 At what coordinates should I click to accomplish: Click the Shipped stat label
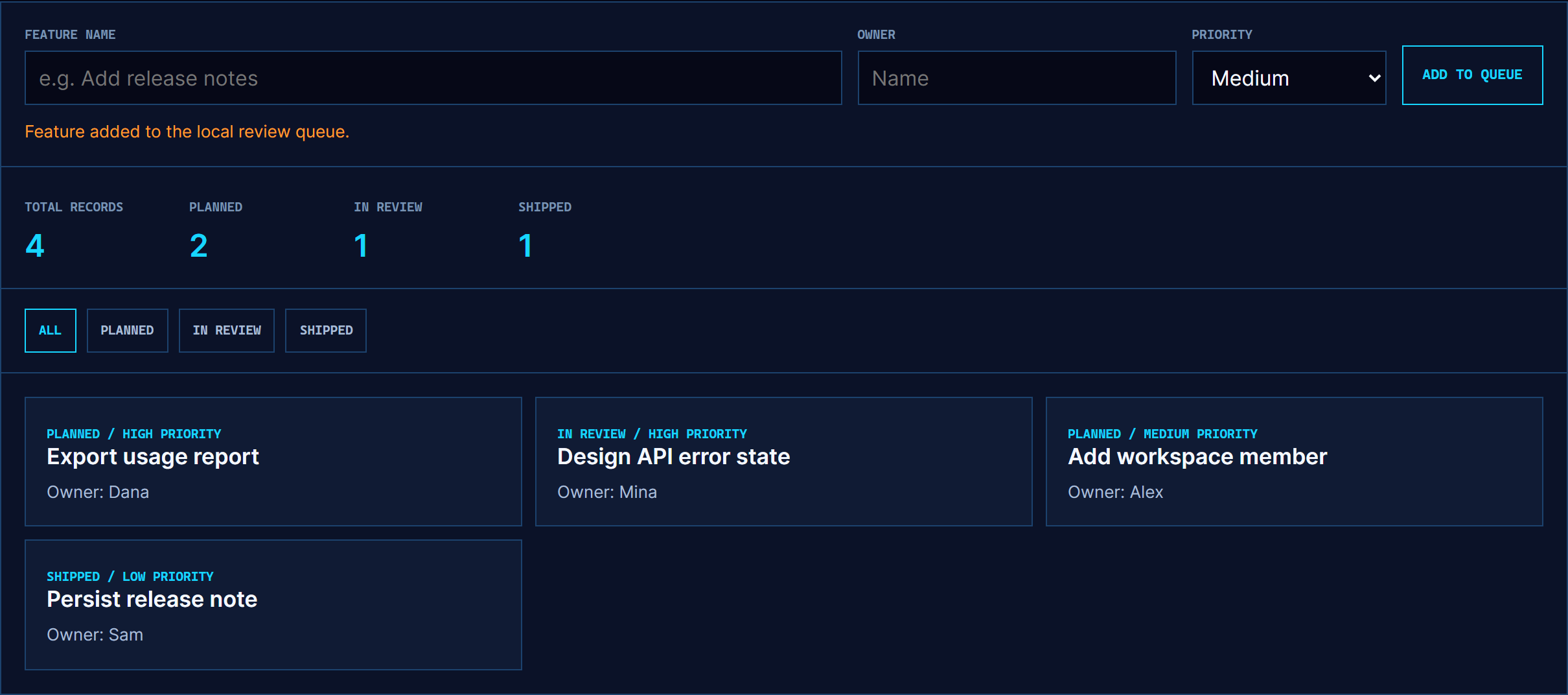[545, 207]
